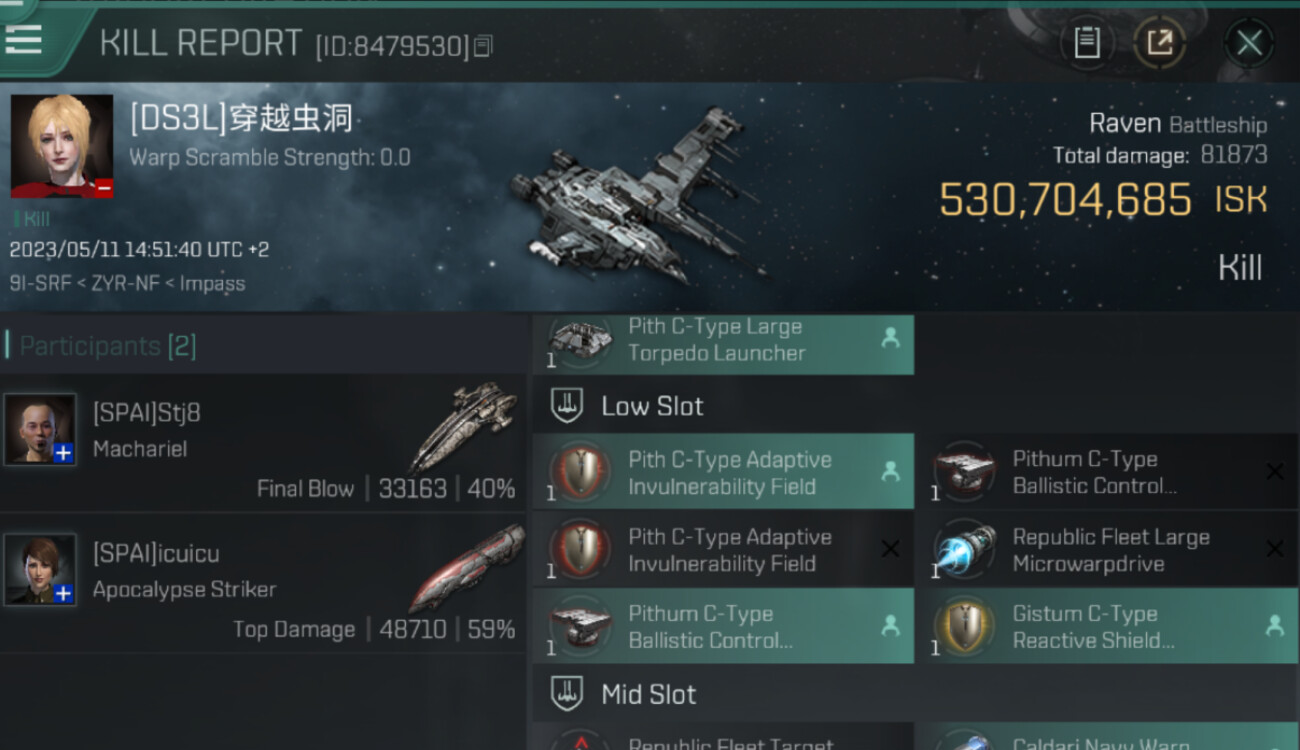The width and height of the screenshot is (1300, 750).
Task: Open Stj8 pilot portrait
Action: (40, 429)
